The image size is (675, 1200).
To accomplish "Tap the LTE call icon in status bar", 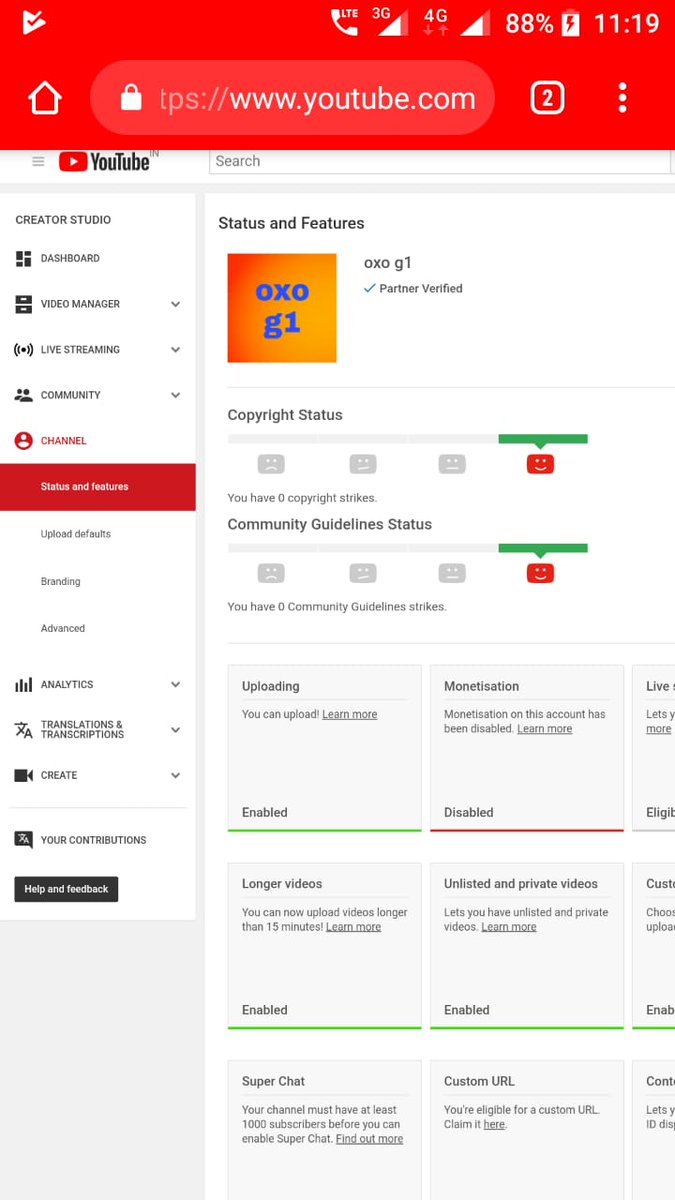I will tap(345, 22).
